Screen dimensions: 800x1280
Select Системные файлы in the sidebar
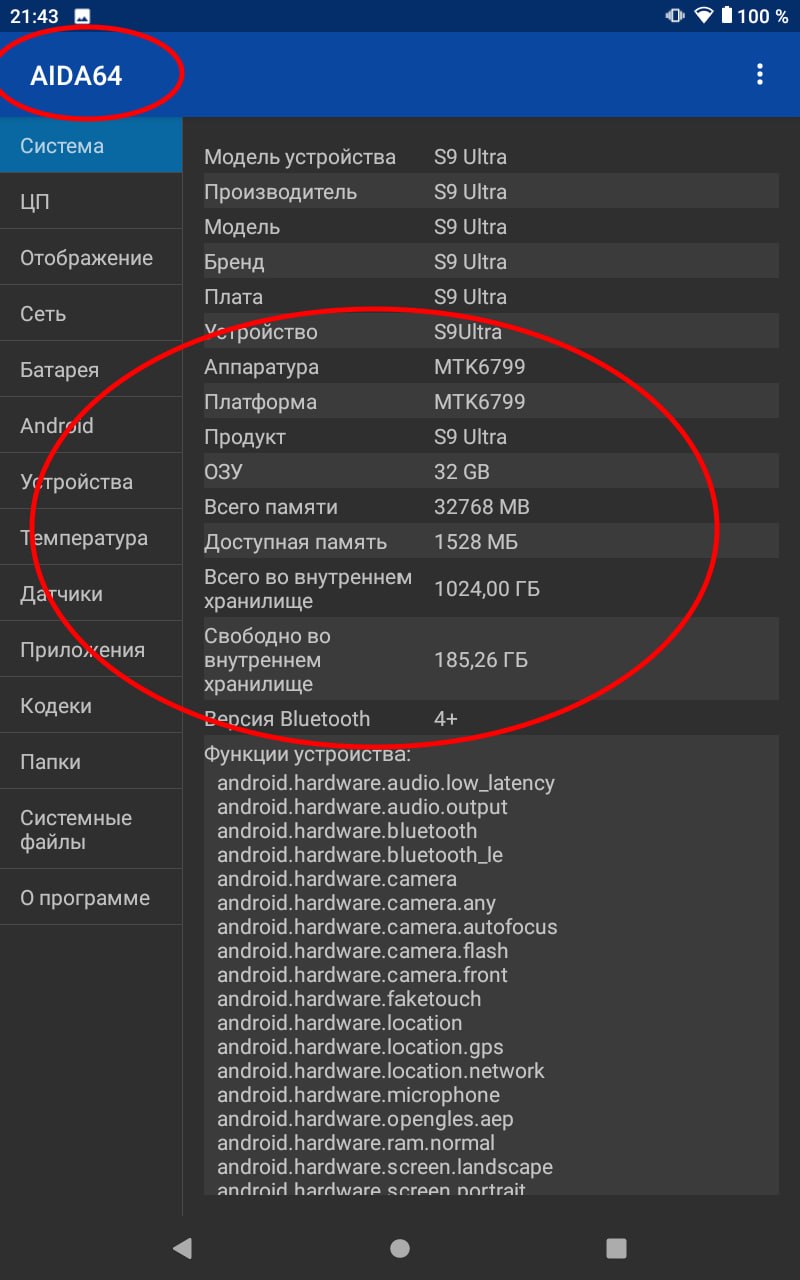point(91,830)
